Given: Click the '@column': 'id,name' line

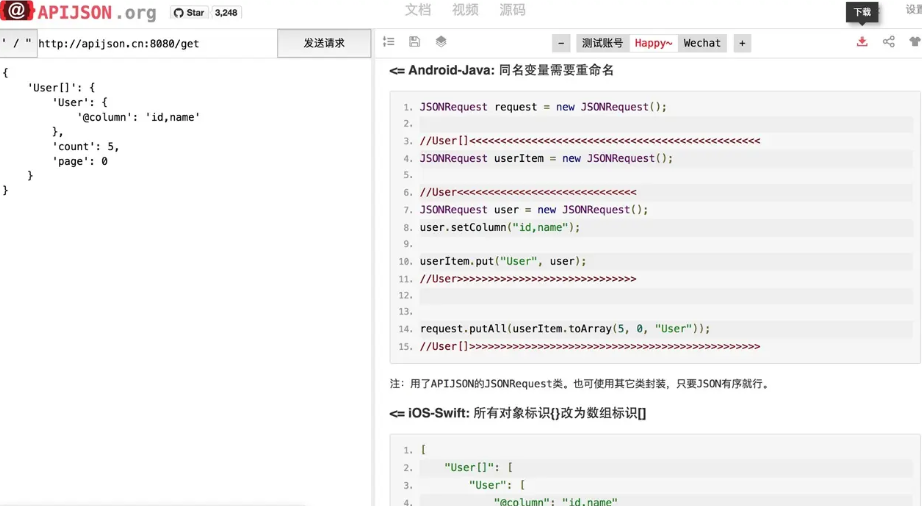Looking at the screenshot, I should tap(139, 117).
